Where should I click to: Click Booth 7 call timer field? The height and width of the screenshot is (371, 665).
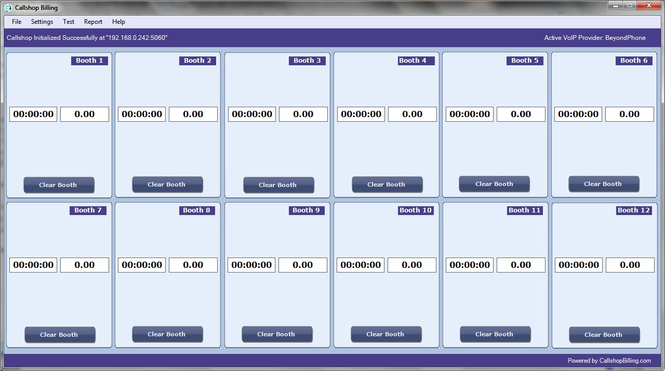33,265
